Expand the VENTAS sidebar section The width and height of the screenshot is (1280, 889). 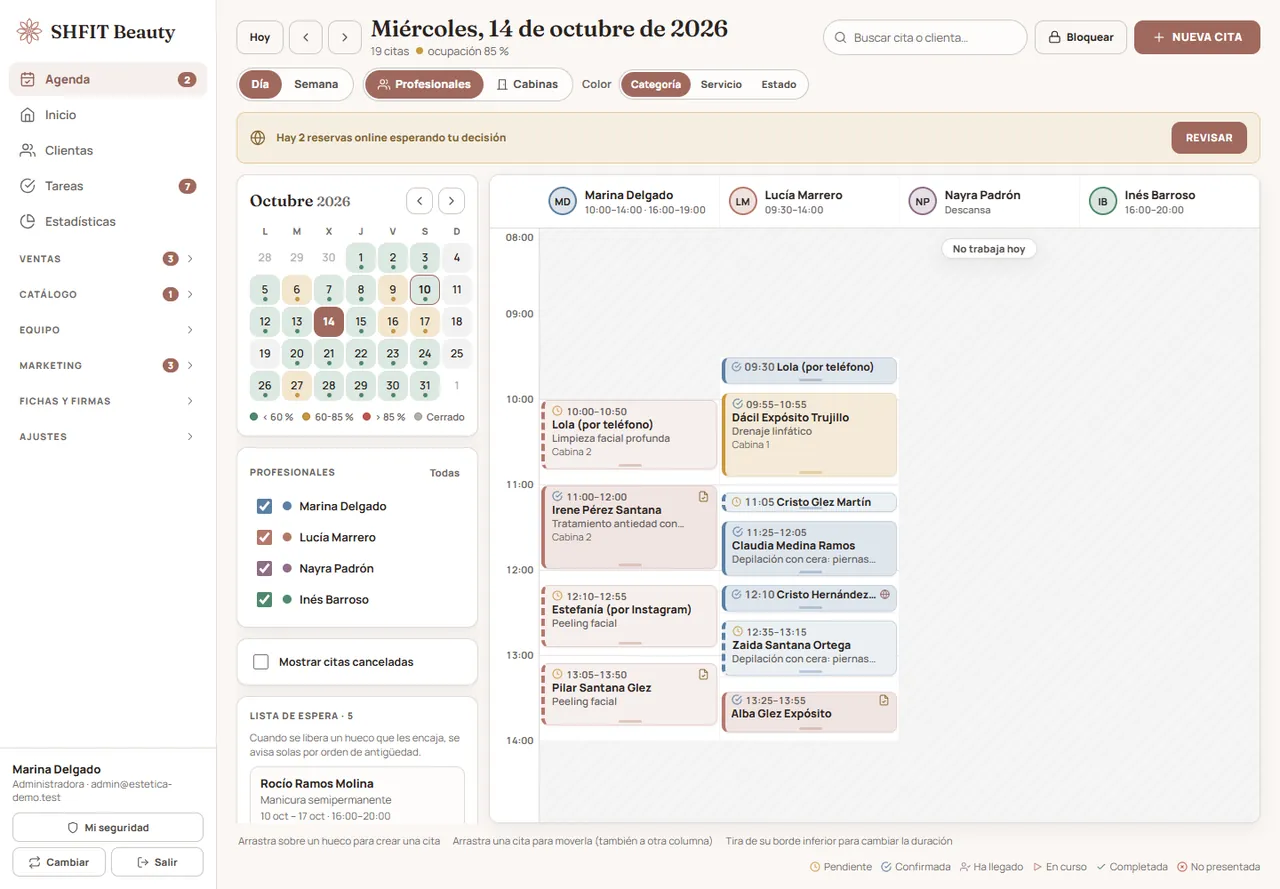click(x=108, y=259)
